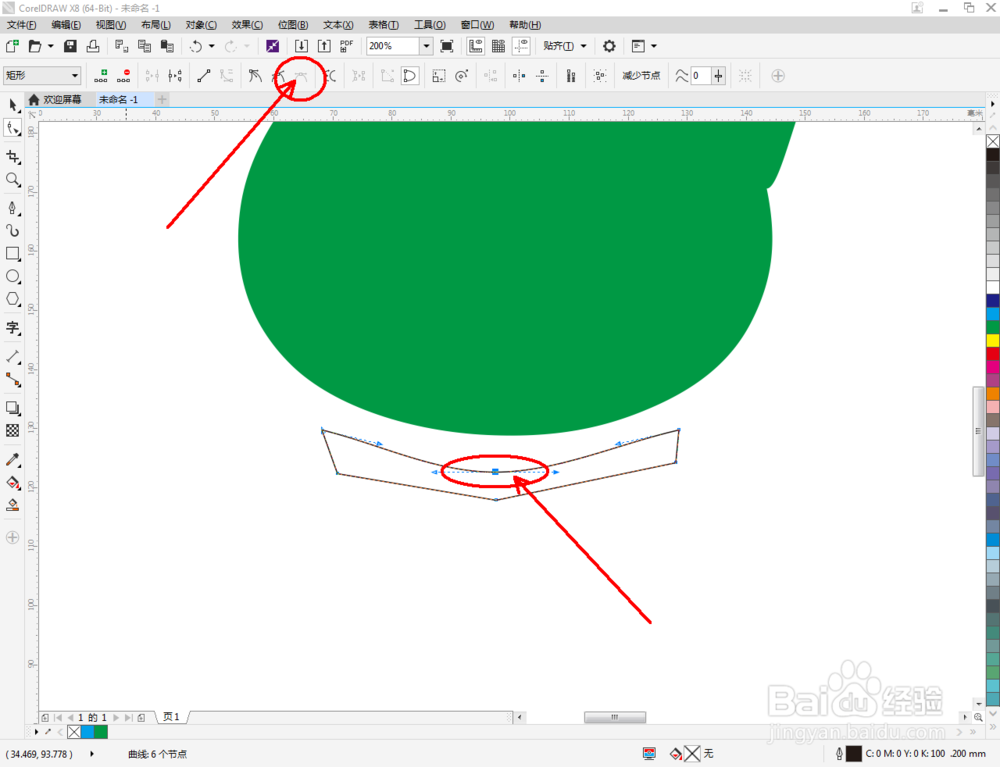Click the Reduce Nodes button
Screen dimensions: 1000x767
click(x=641, y=76)
